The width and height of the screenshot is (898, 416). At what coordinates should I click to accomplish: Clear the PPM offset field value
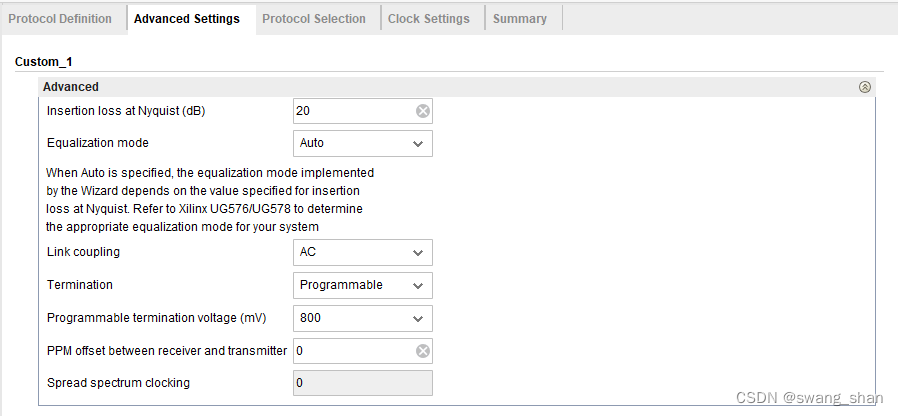(422, 351)
